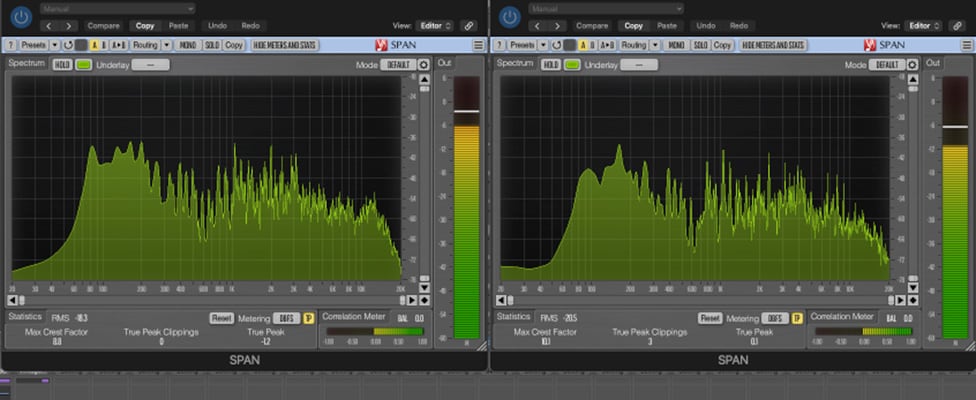
Task: Open the help question mark in the left SPAN
Action: 11,45
